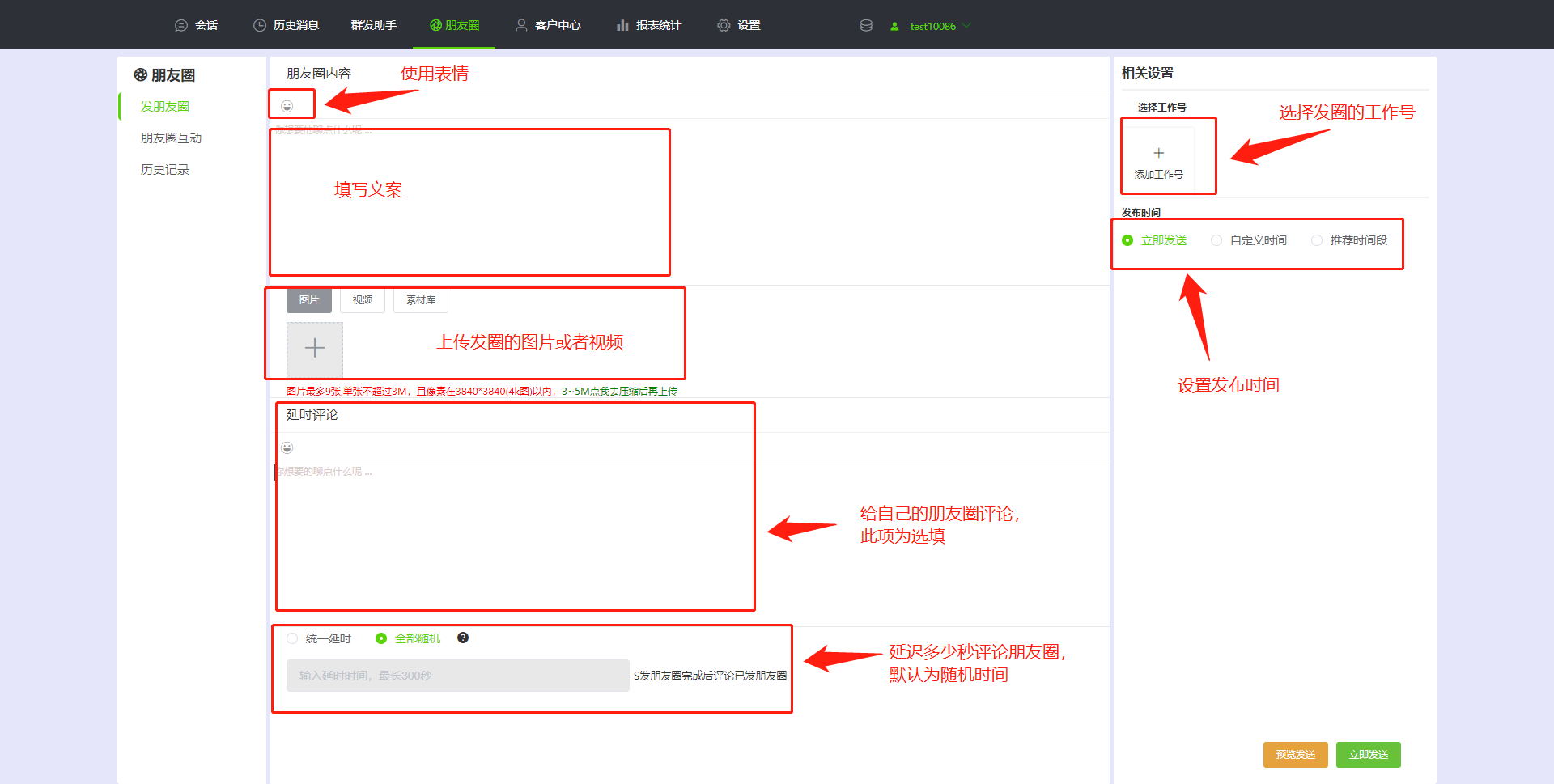Click the user avatar icon beside test10086
The height and width of the screenshot is (784, 1554).
pyautogui.click(x=894, y=27)
